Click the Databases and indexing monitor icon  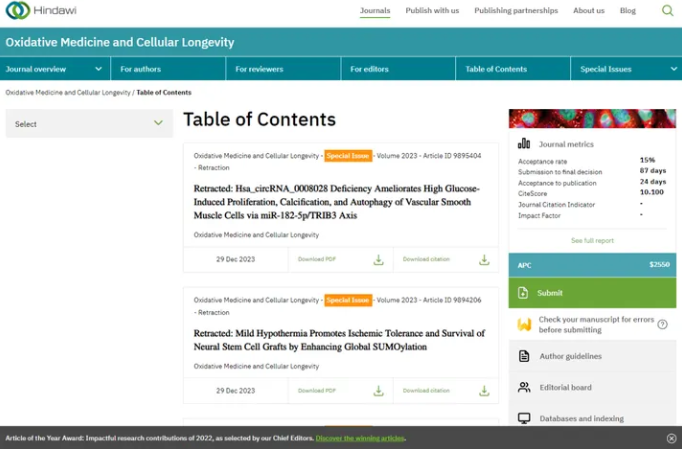point(524,419)
